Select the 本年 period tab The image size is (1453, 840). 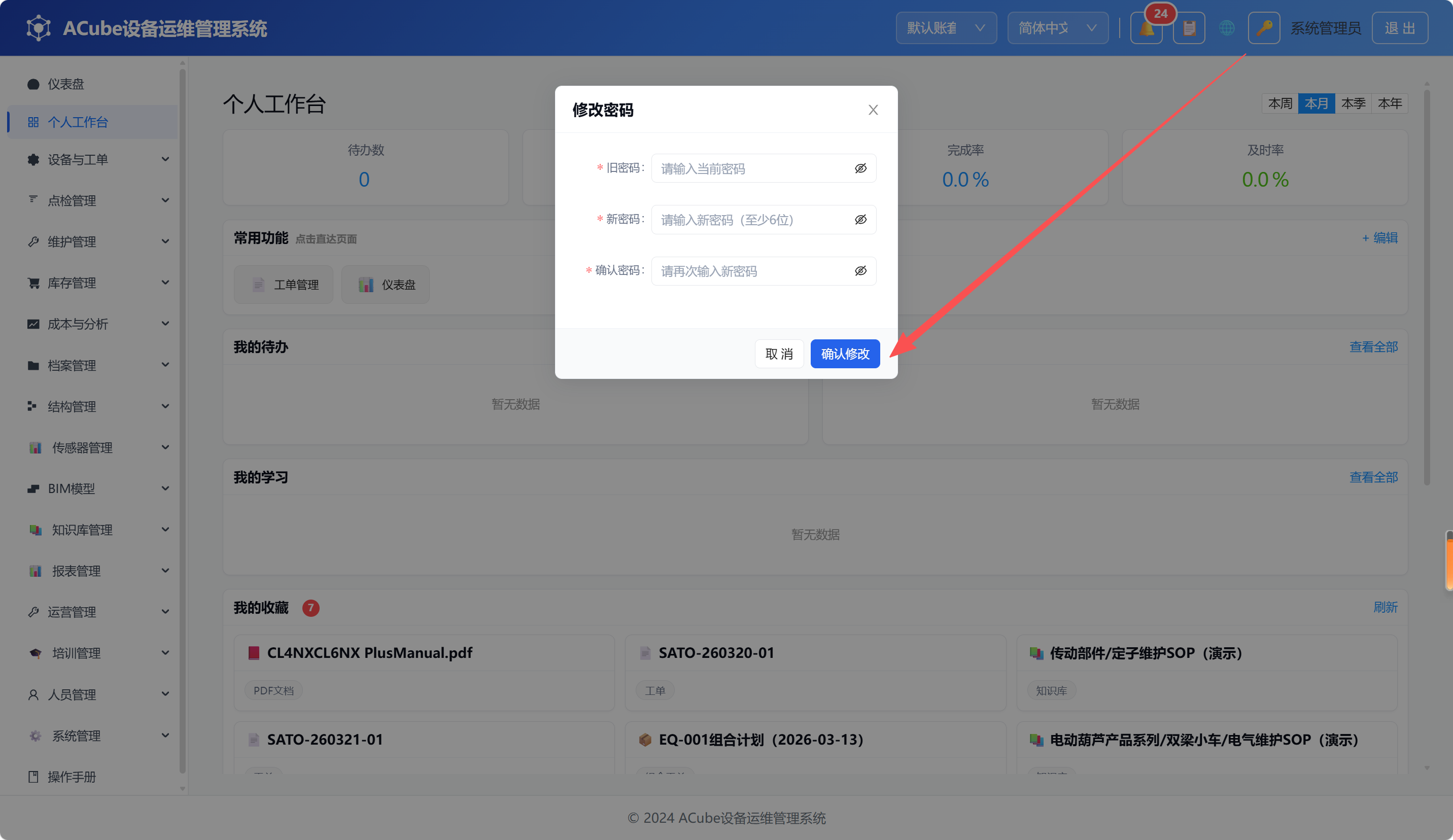pos(1390,103)
